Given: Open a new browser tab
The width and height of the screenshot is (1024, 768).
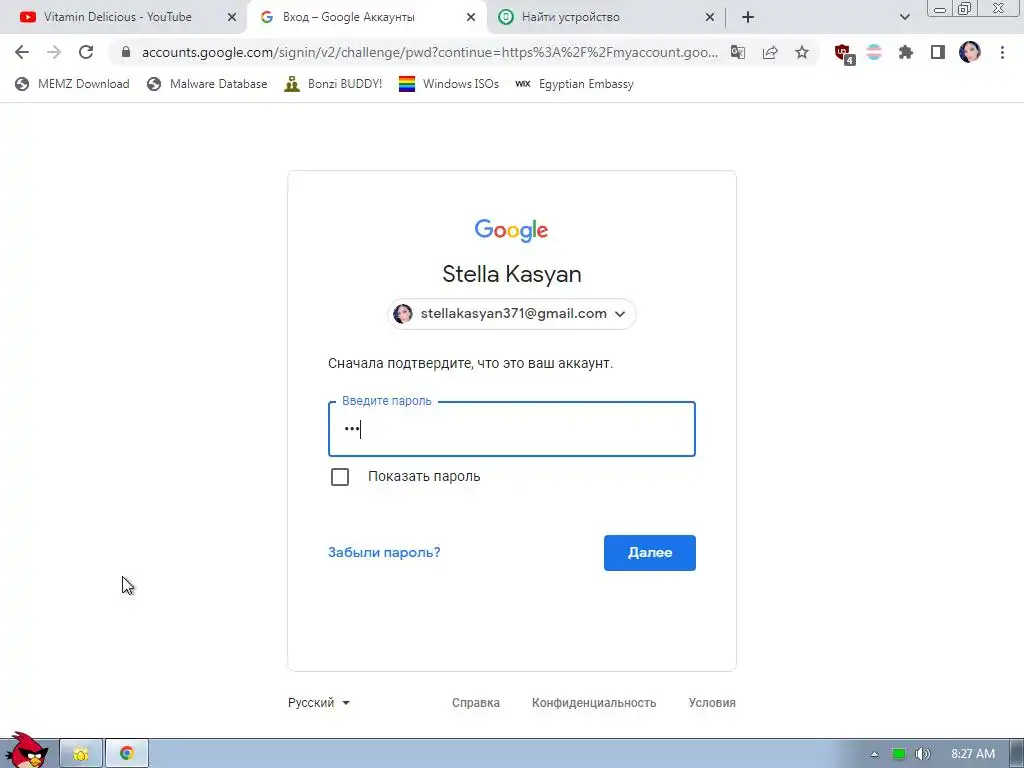Looking at the screenshot, I should click(x=748, y=17).
